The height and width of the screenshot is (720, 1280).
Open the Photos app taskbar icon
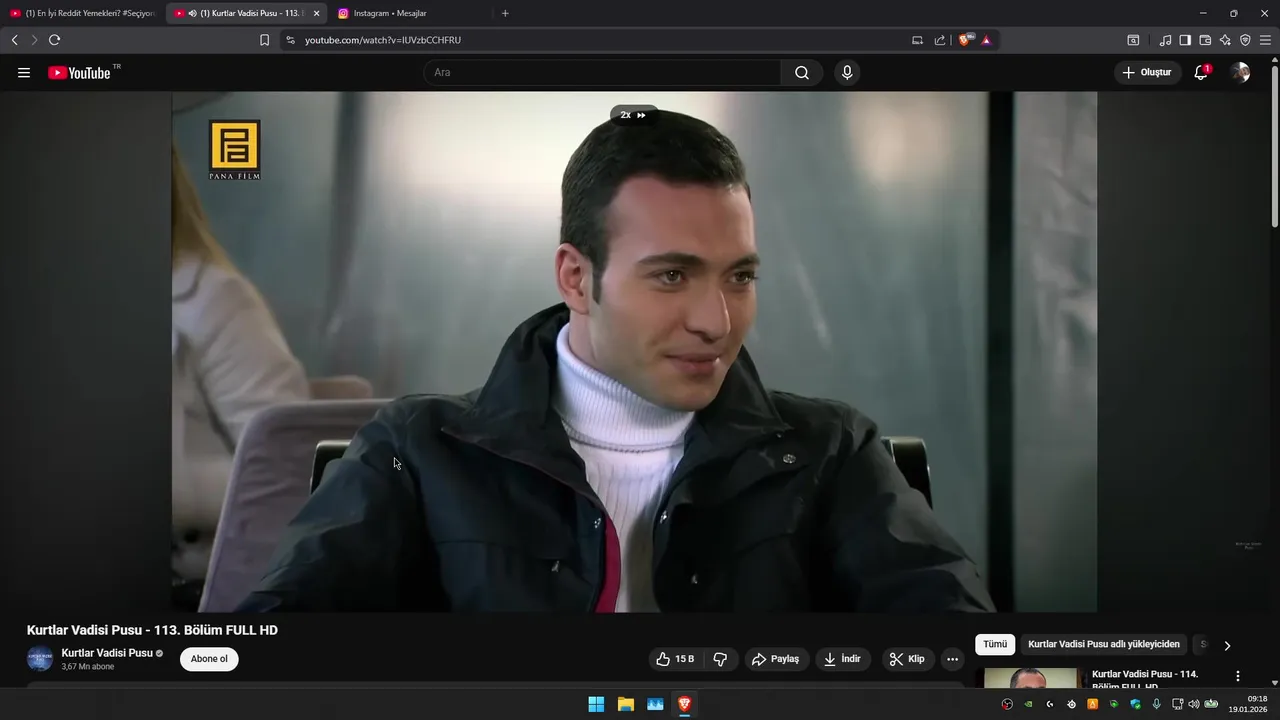click(655, 704)
